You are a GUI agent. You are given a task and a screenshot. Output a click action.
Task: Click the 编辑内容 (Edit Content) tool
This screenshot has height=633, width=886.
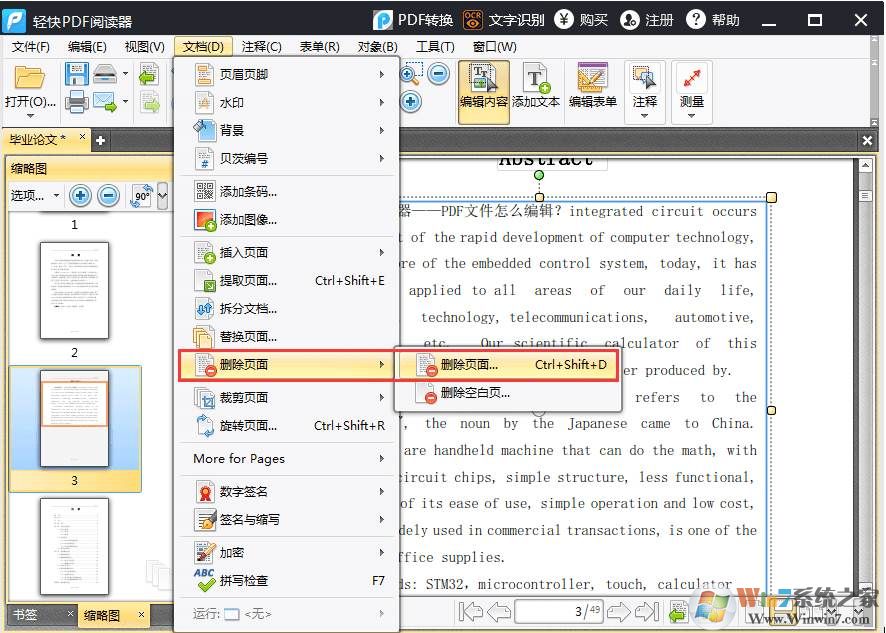(x=484, y=87)
